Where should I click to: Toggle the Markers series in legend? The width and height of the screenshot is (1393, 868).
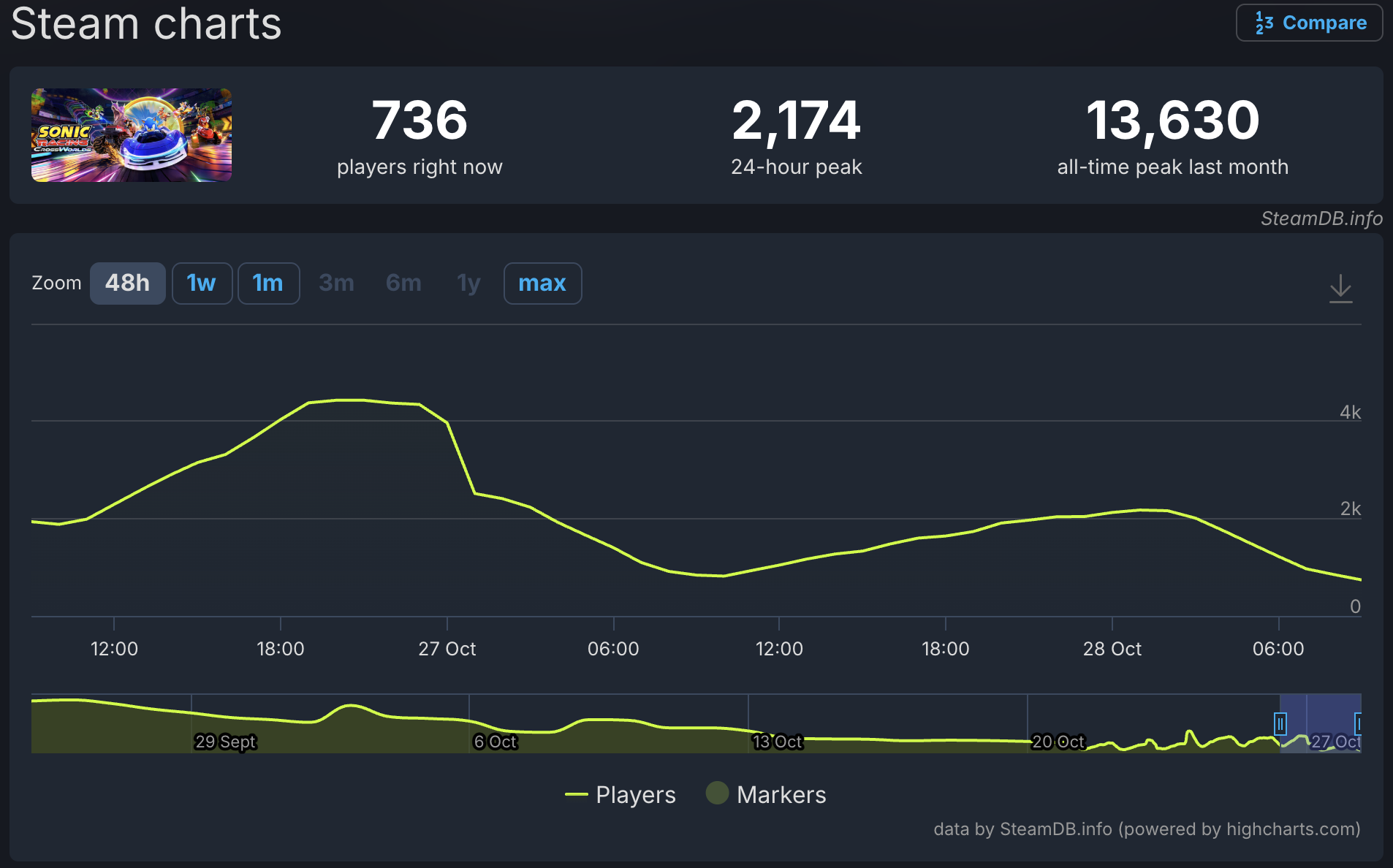pyautogui.click(x=766, y=794)
